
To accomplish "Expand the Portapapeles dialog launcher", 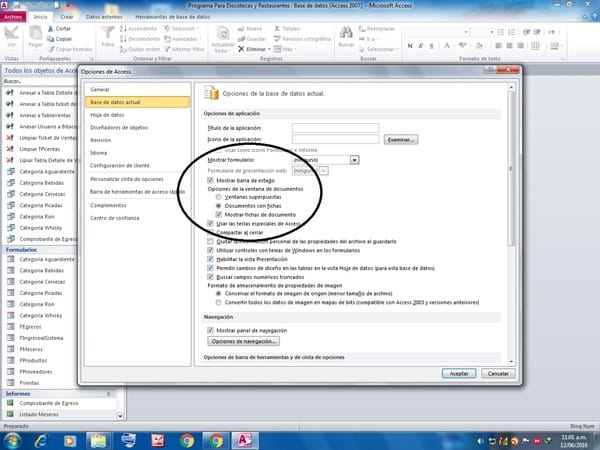I will 92,59.
